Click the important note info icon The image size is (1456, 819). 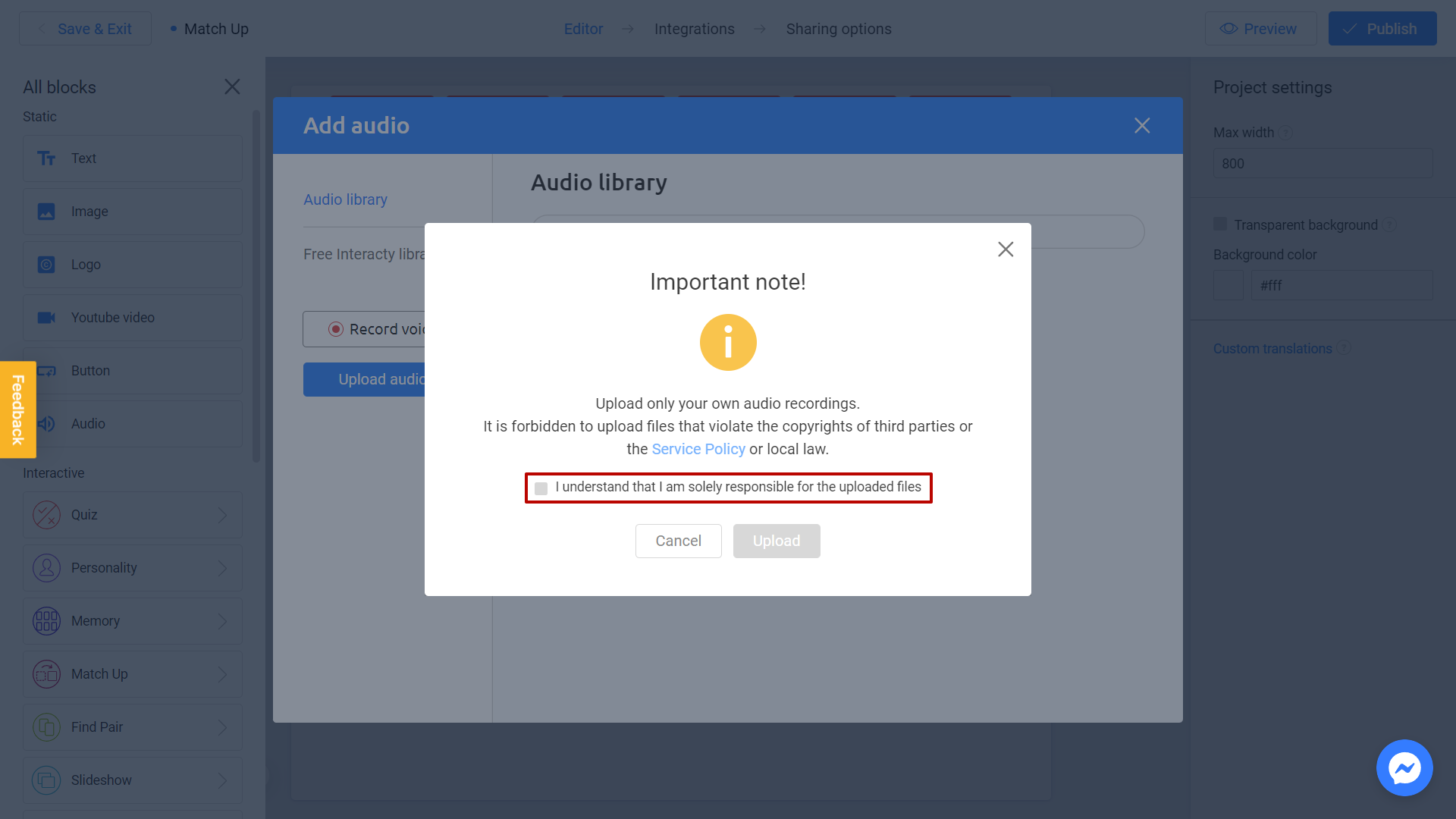pyautogui.click(x=728, y=342)
